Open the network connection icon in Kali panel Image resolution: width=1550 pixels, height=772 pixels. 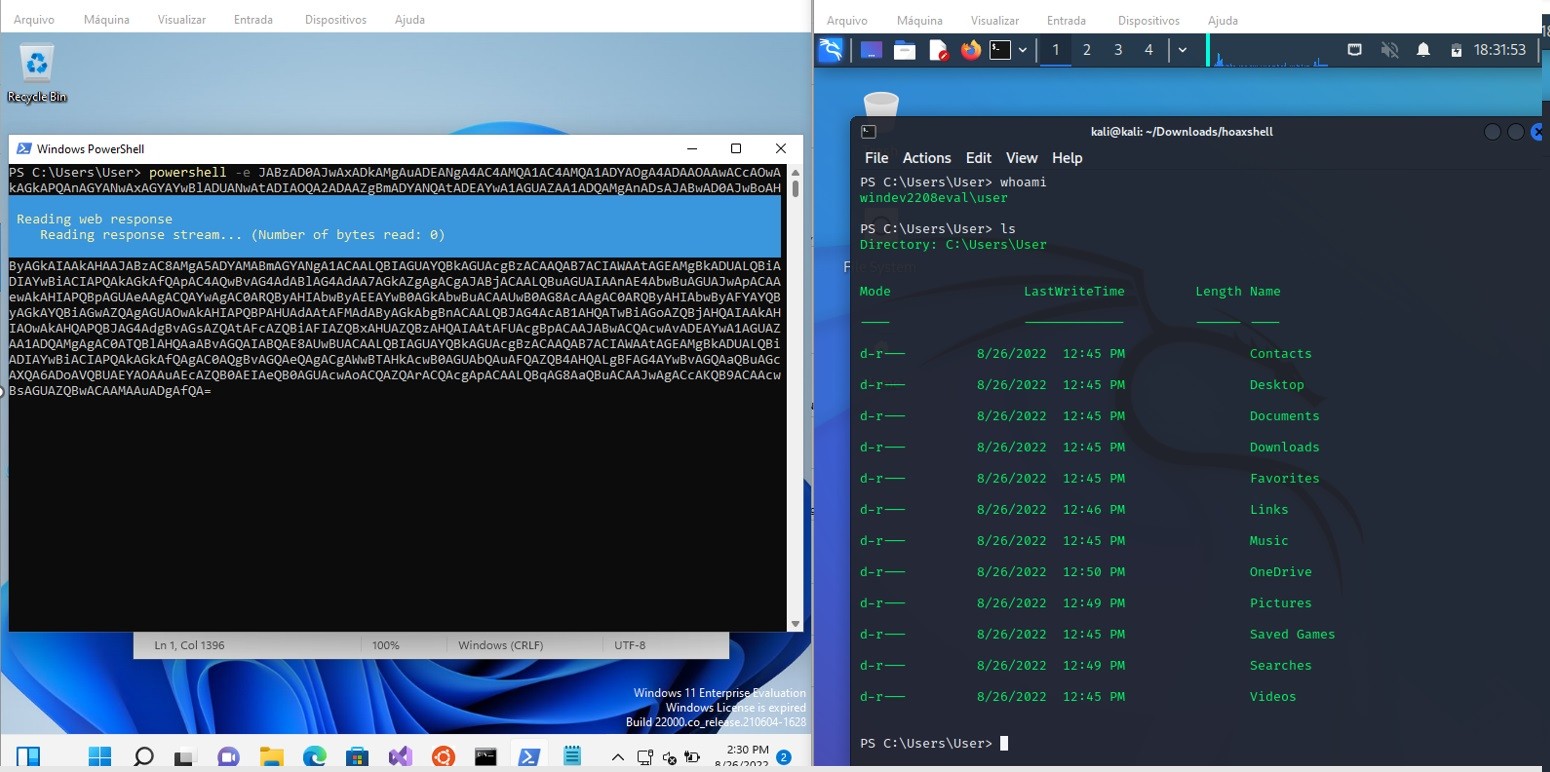point(1355,50)
